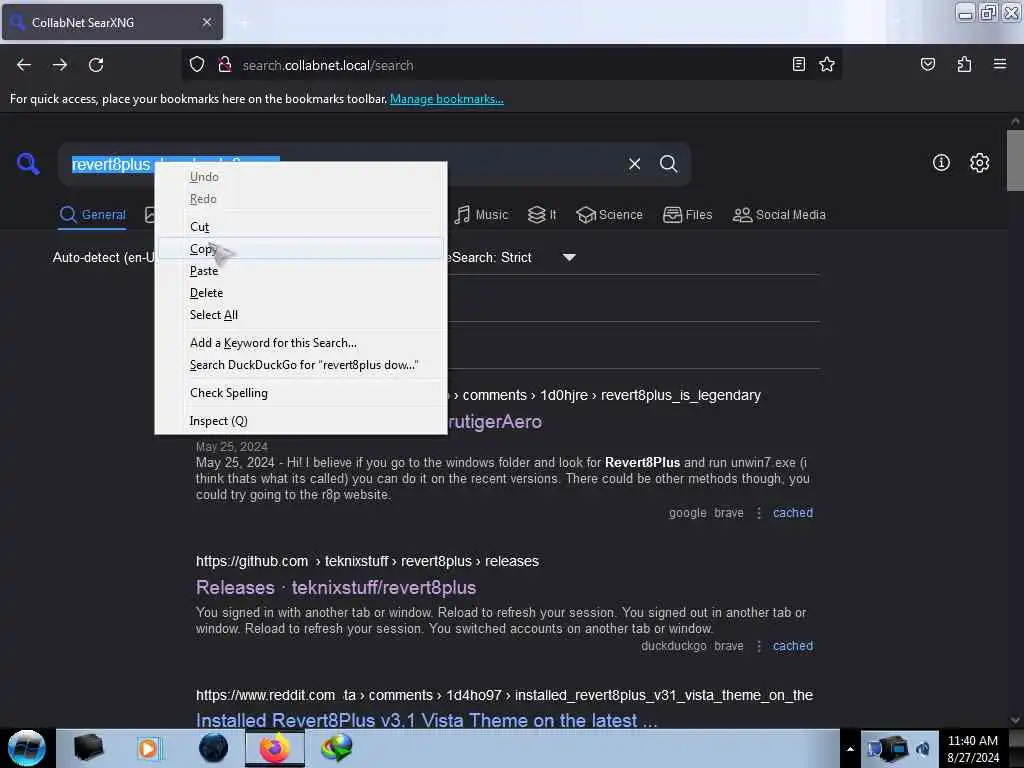Open the black folder taskbar icon

pyautogui.click(x=88, y=748)
